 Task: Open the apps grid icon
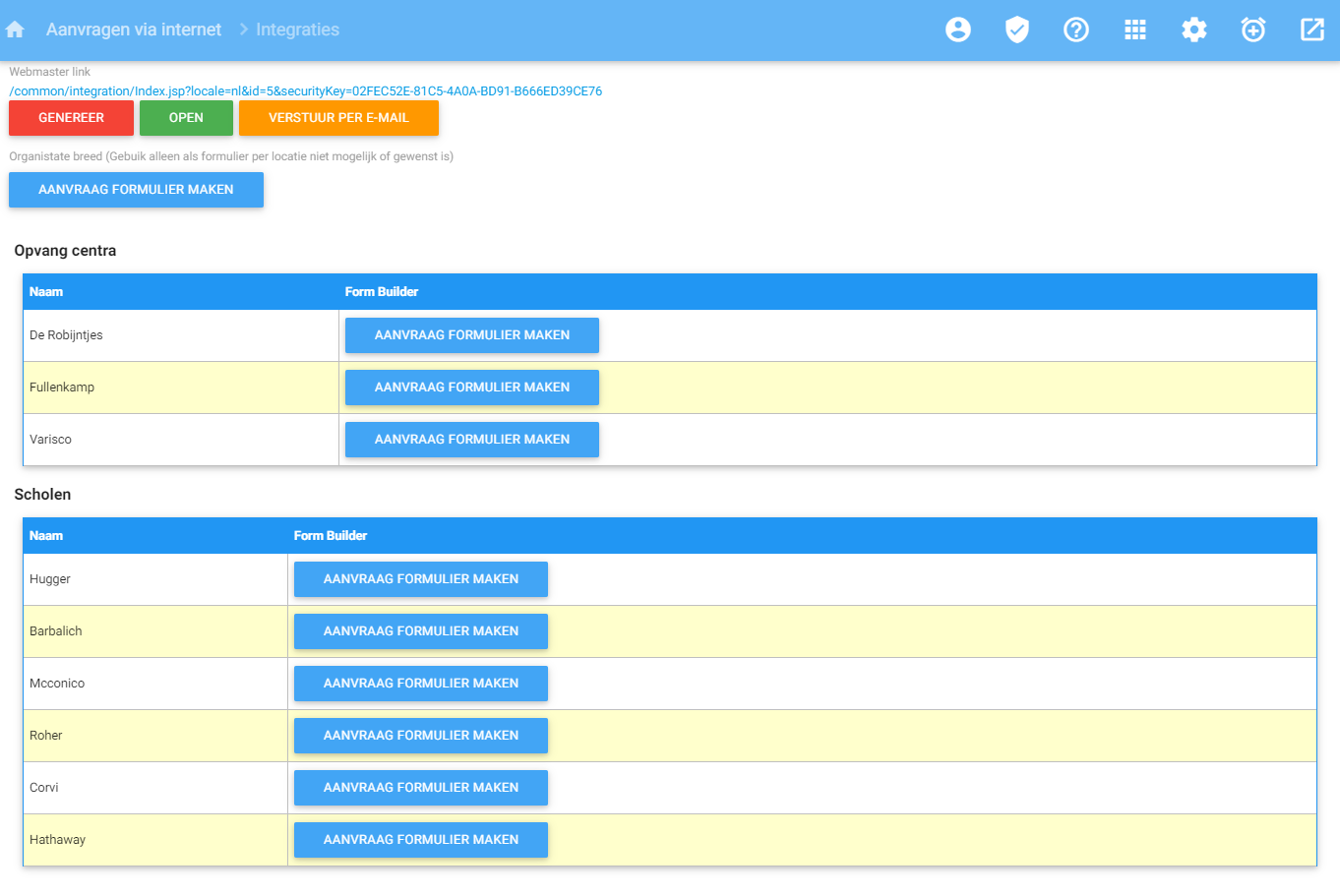point(1134,30)
